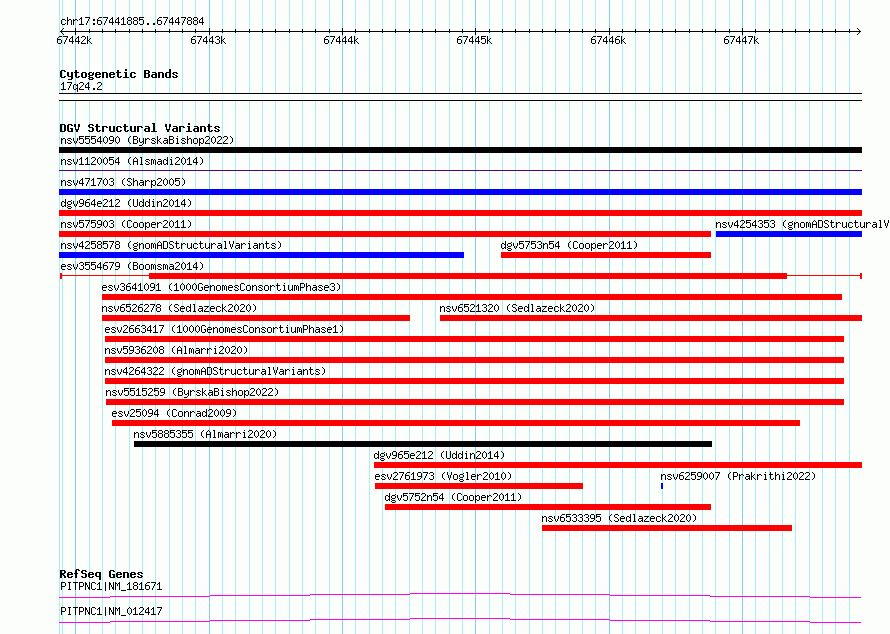
Task: Open the dgv5752n54 (Cooper2011) label
Action: (454, 497)
